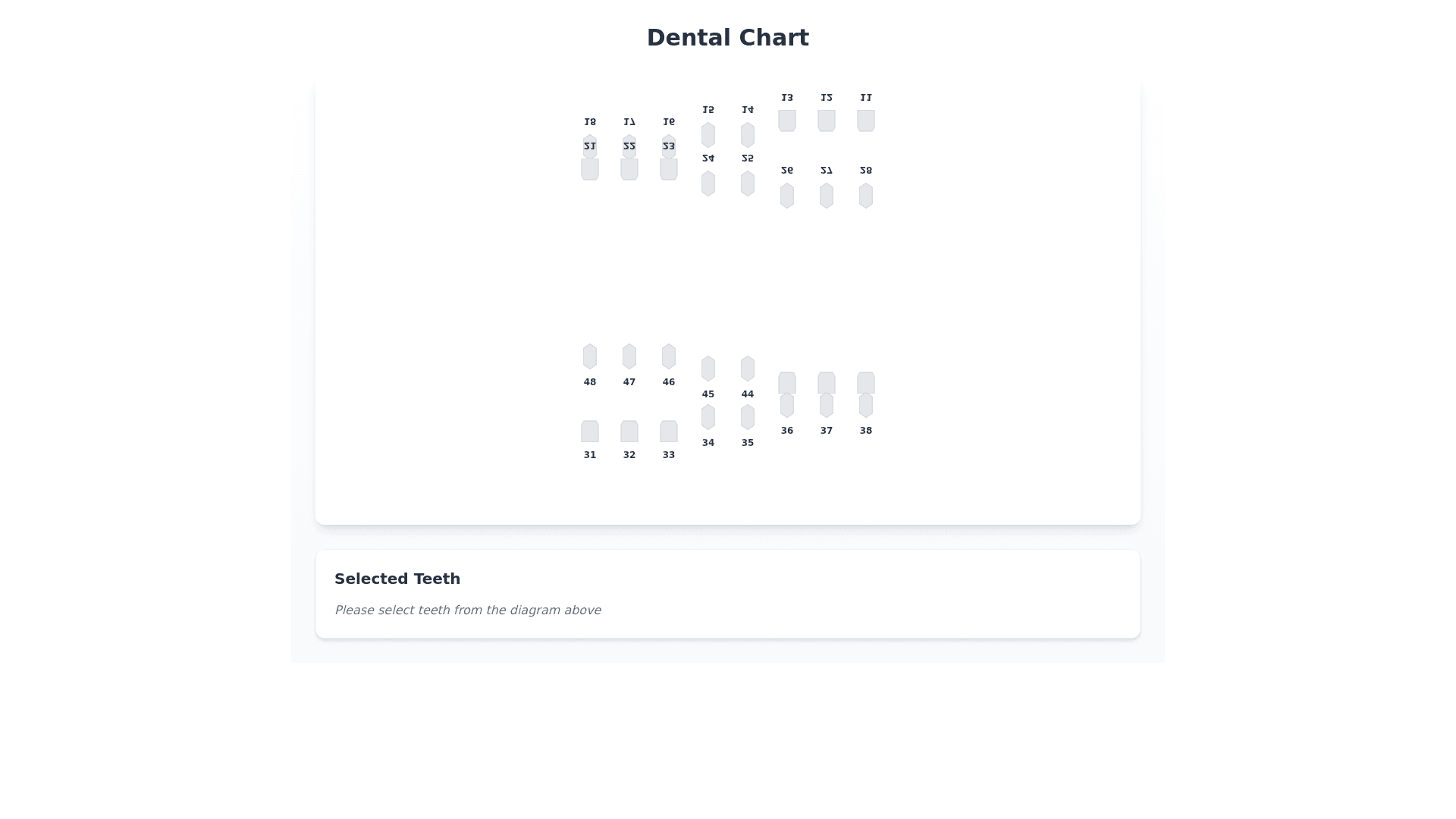Select the tooth labeled 35
The width and height of the screenshot is (1456, 819).
pos(748,417)
